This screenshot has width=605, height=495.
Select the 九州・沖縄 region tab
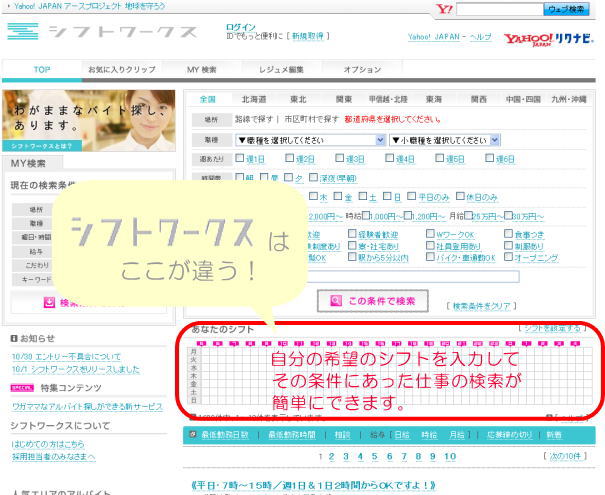coord(569,100)
